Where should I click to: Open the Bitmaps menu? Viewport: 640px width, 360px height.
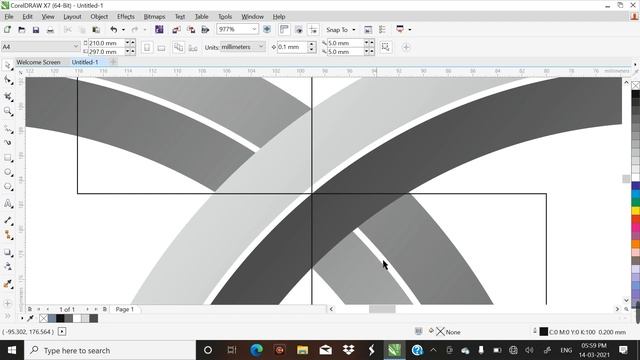(154, 17)
